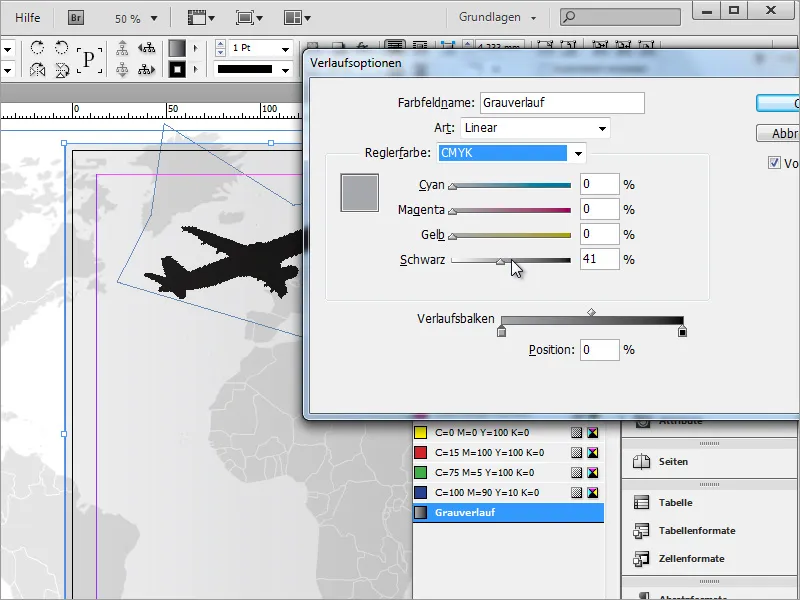This screenshot has width=800, height=600.
Task: Select the right black gradient stop
Action: [x=682, y=332]
